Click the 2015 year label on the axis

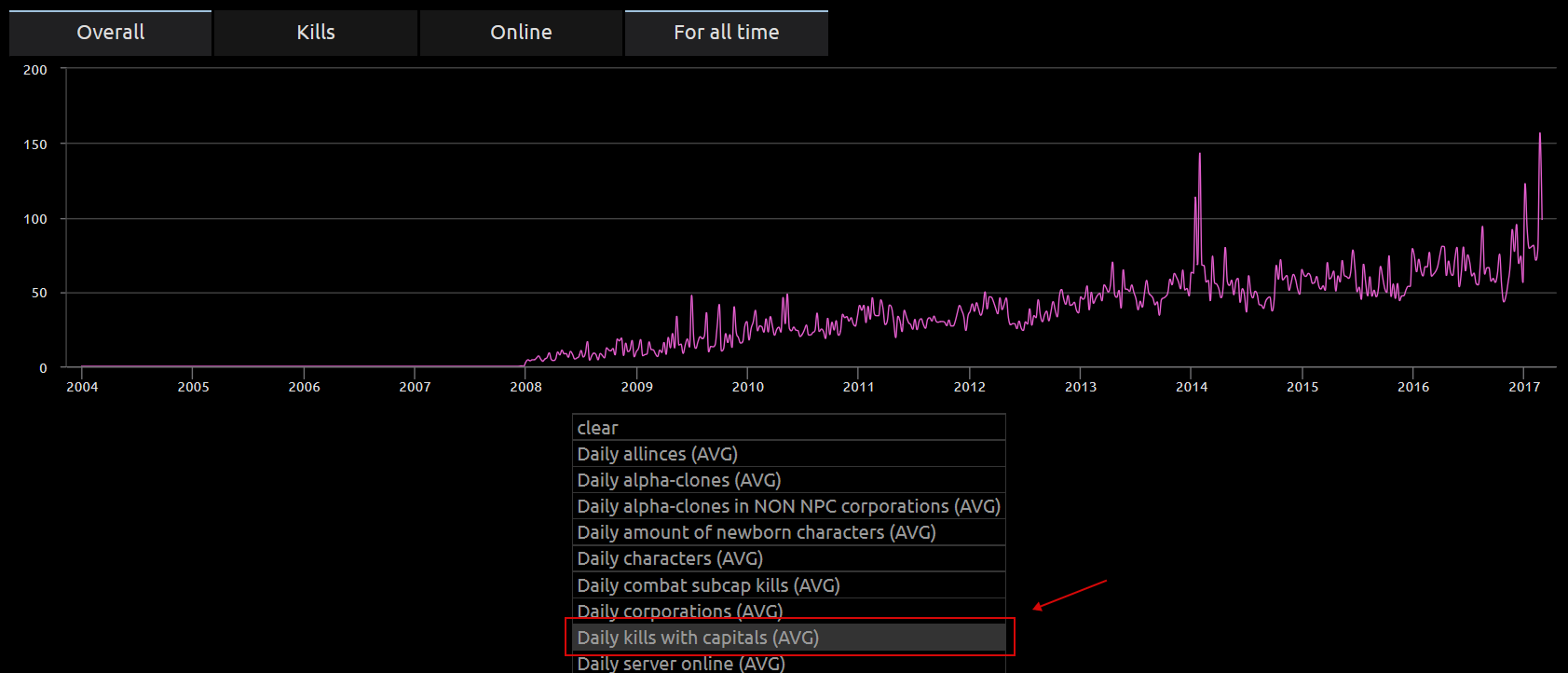click(x=1302, y=387)
